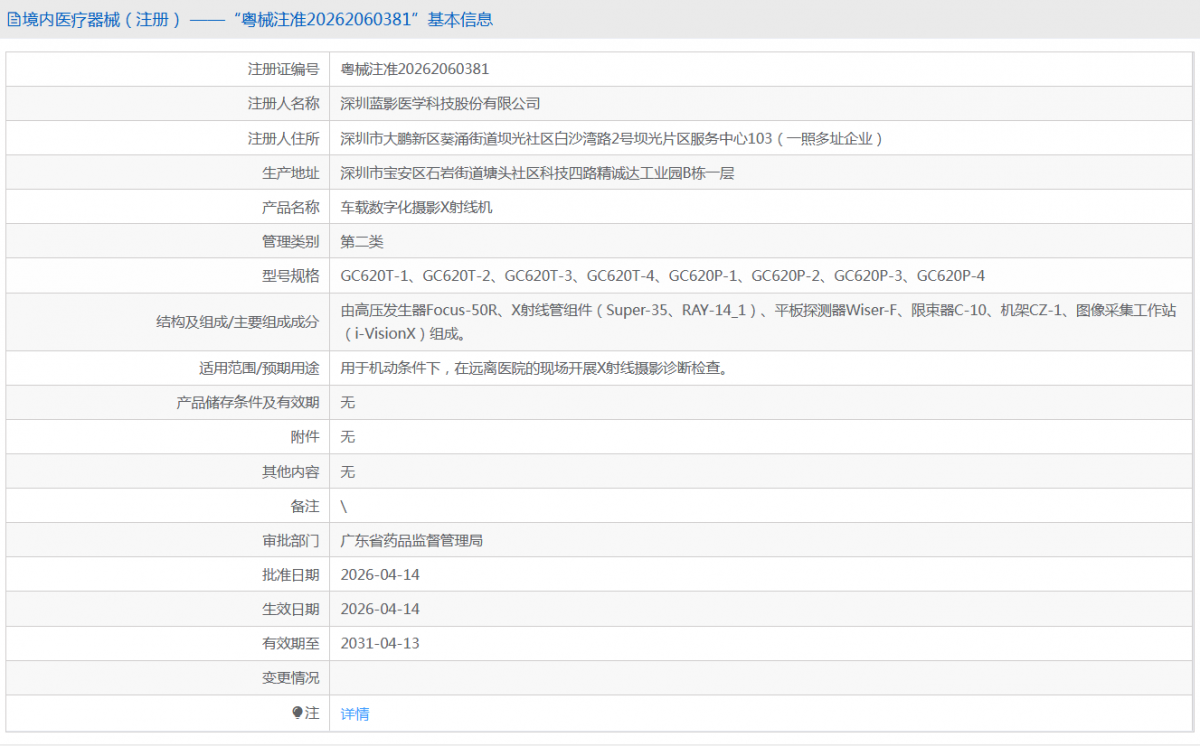
Task: Select registration number 粤械注准20262060381 value cell
Action: pyautogui.click(x=415, y=69)
